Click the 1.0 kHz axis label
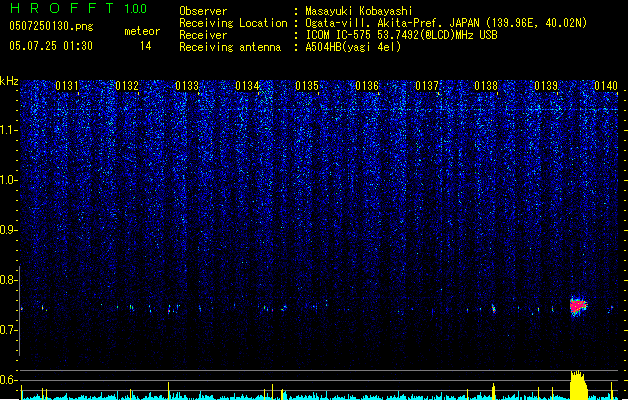 point(9,180)
